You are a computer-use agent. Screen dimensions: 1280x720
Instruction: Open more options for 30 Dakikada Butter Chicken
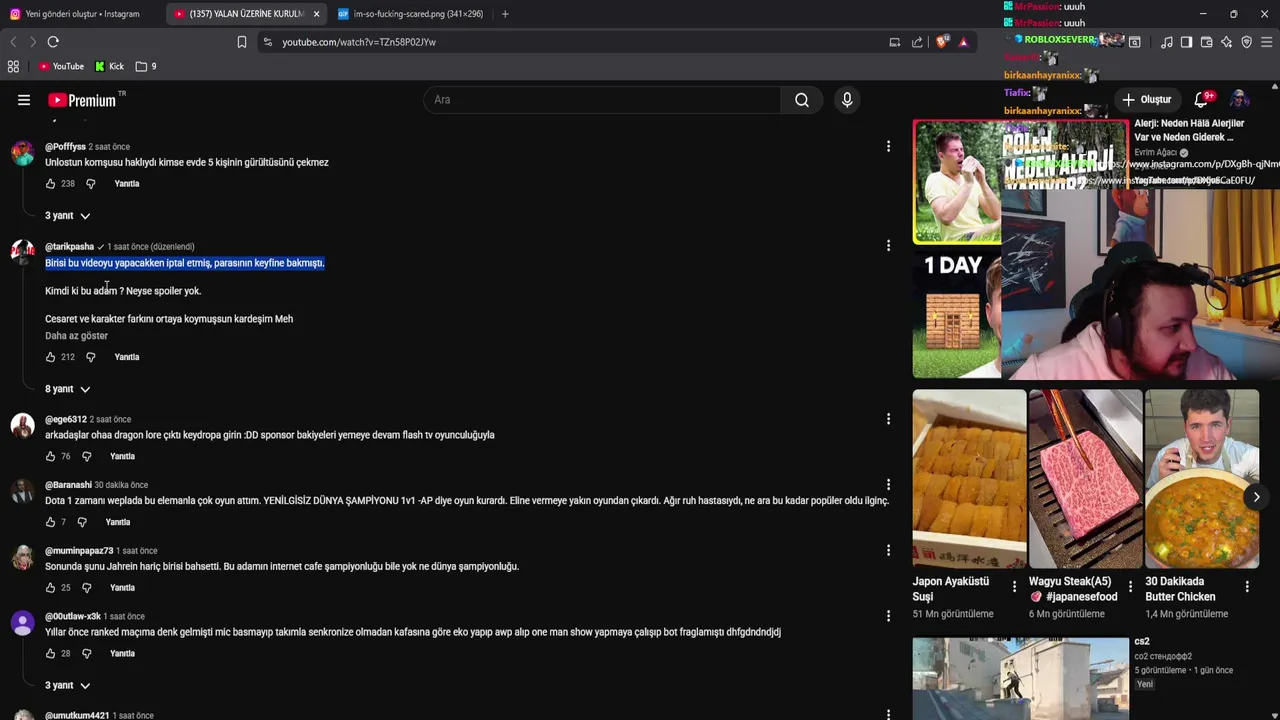1247,587
